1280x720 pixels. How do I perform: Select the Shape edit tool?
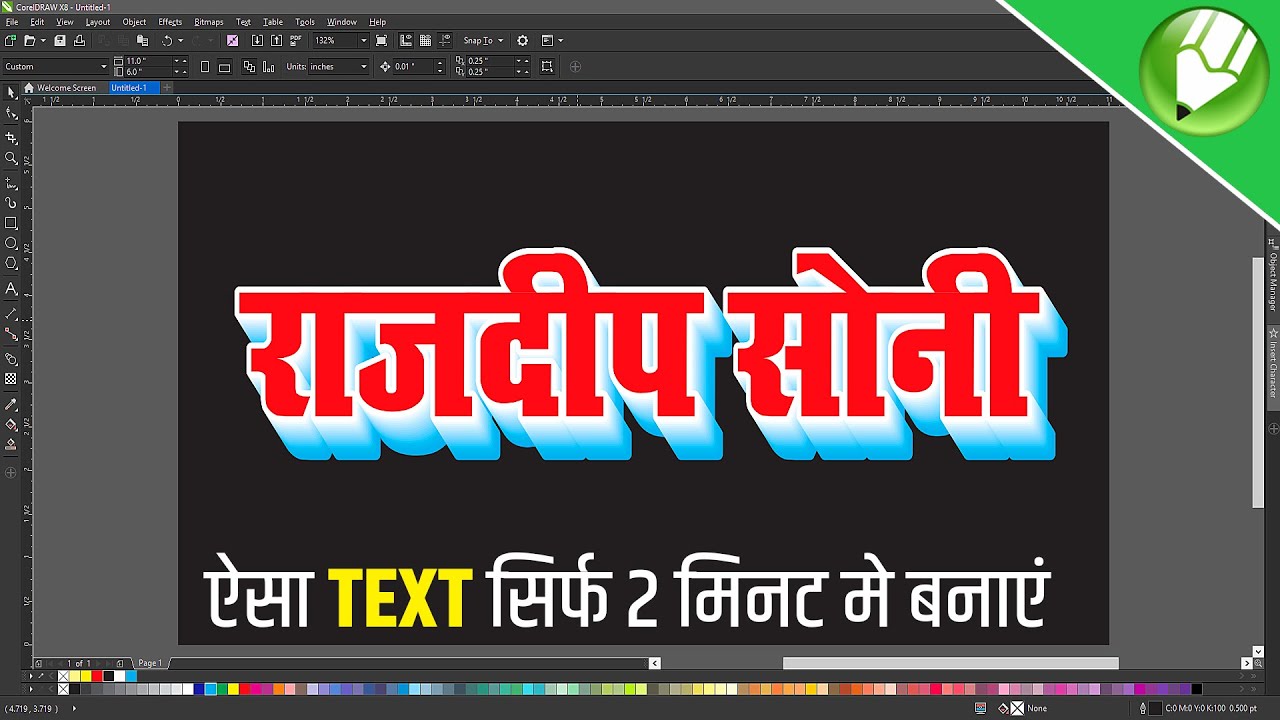click(x=11, y=114)
